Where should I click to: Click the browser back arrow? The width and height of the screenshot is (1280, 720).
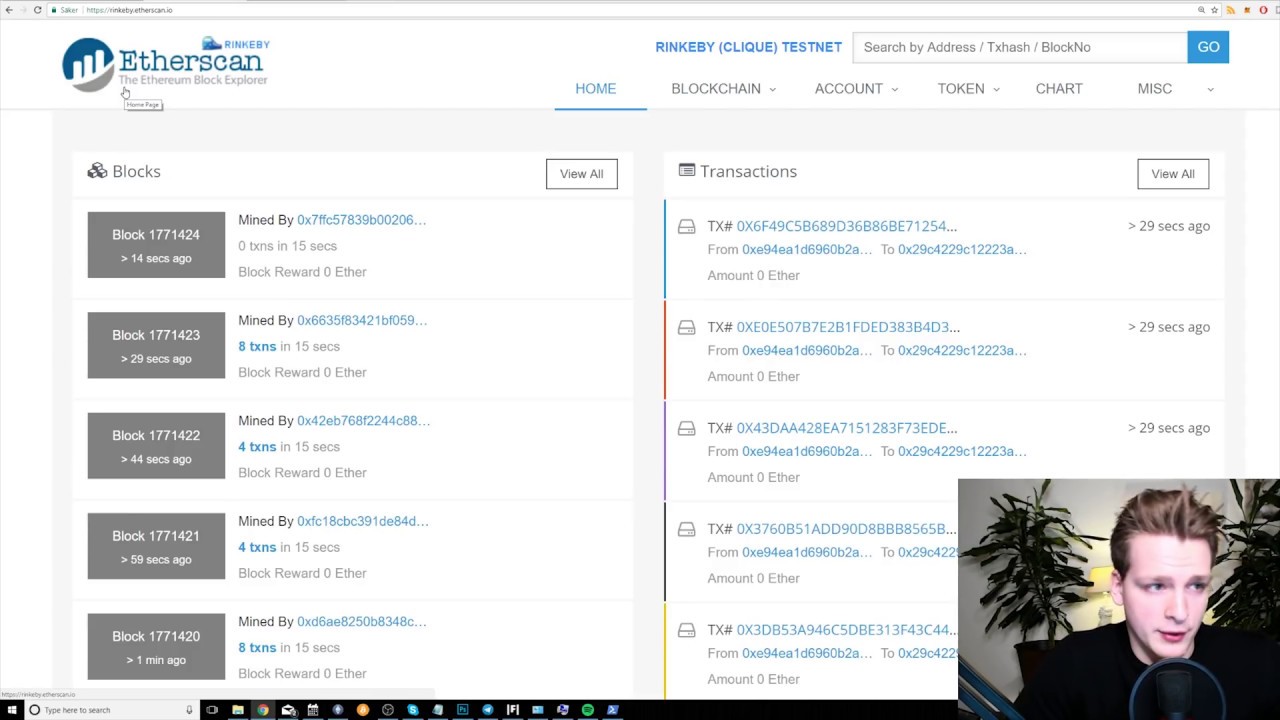tap(9, 10)
